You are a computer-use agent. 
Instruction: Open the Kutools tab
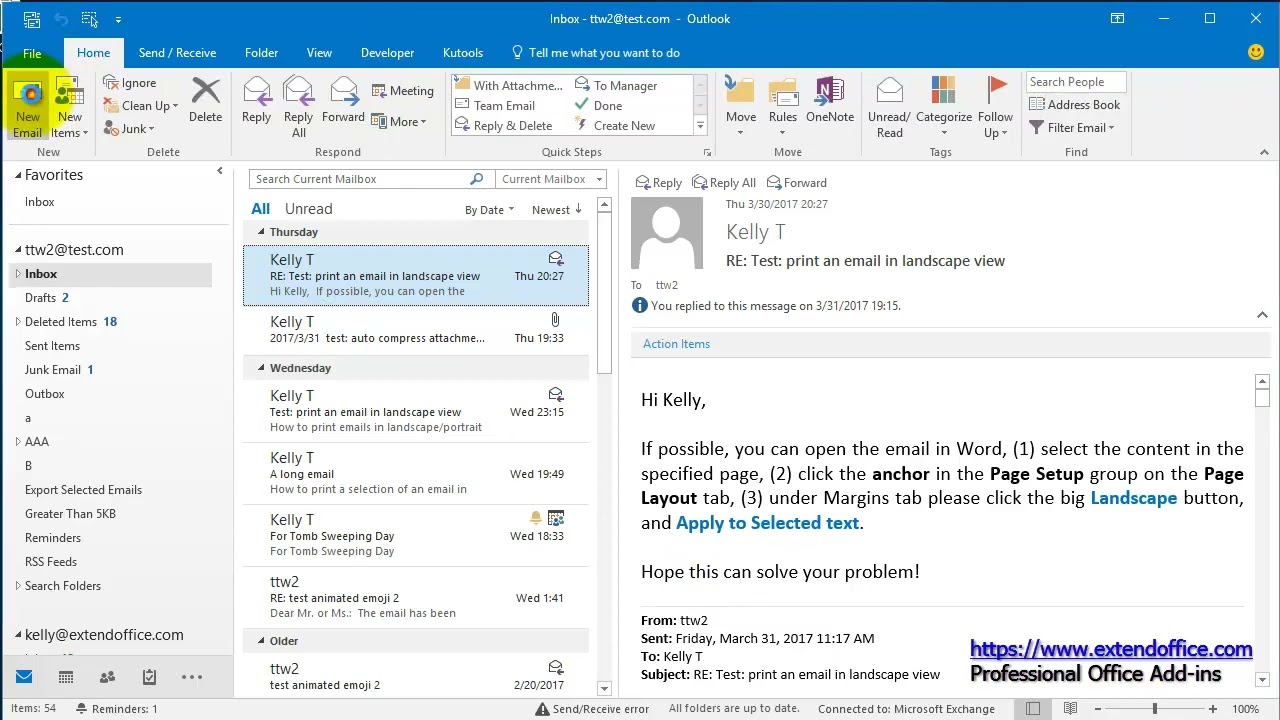(x=462, y=53)
